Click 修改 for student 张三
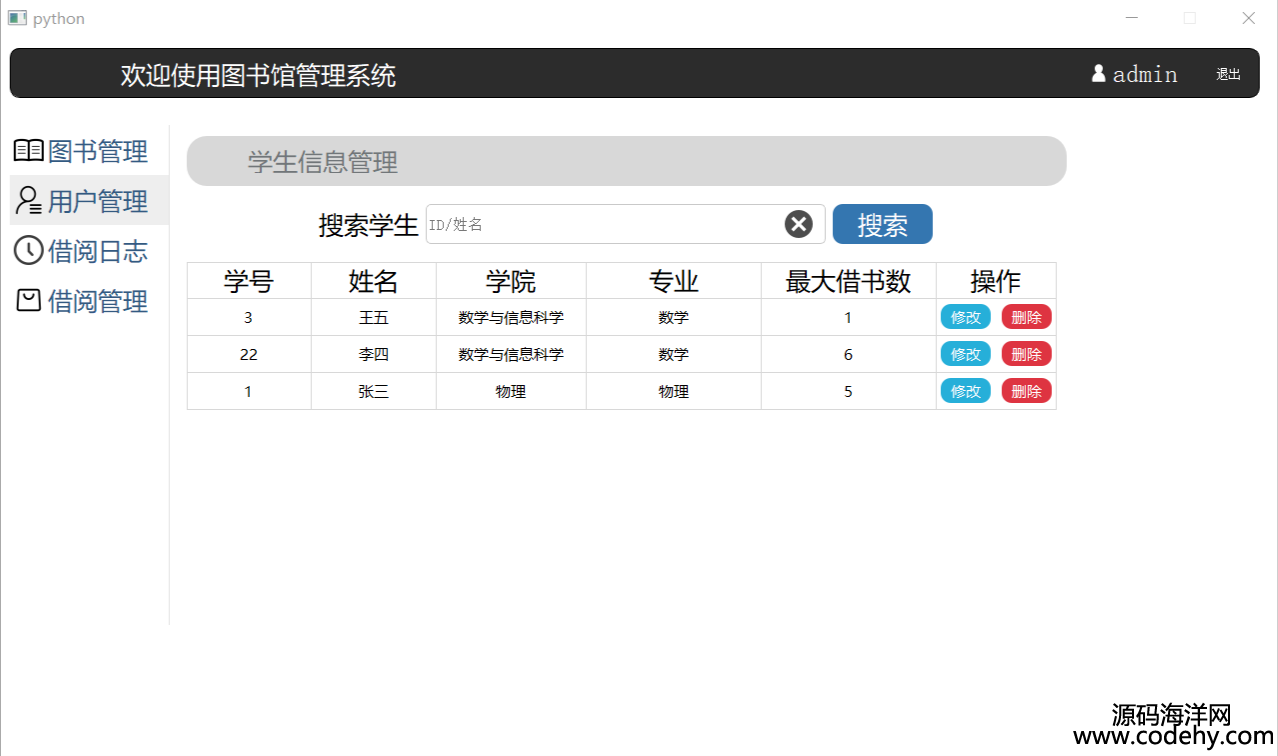 click(x=965, y=391)
